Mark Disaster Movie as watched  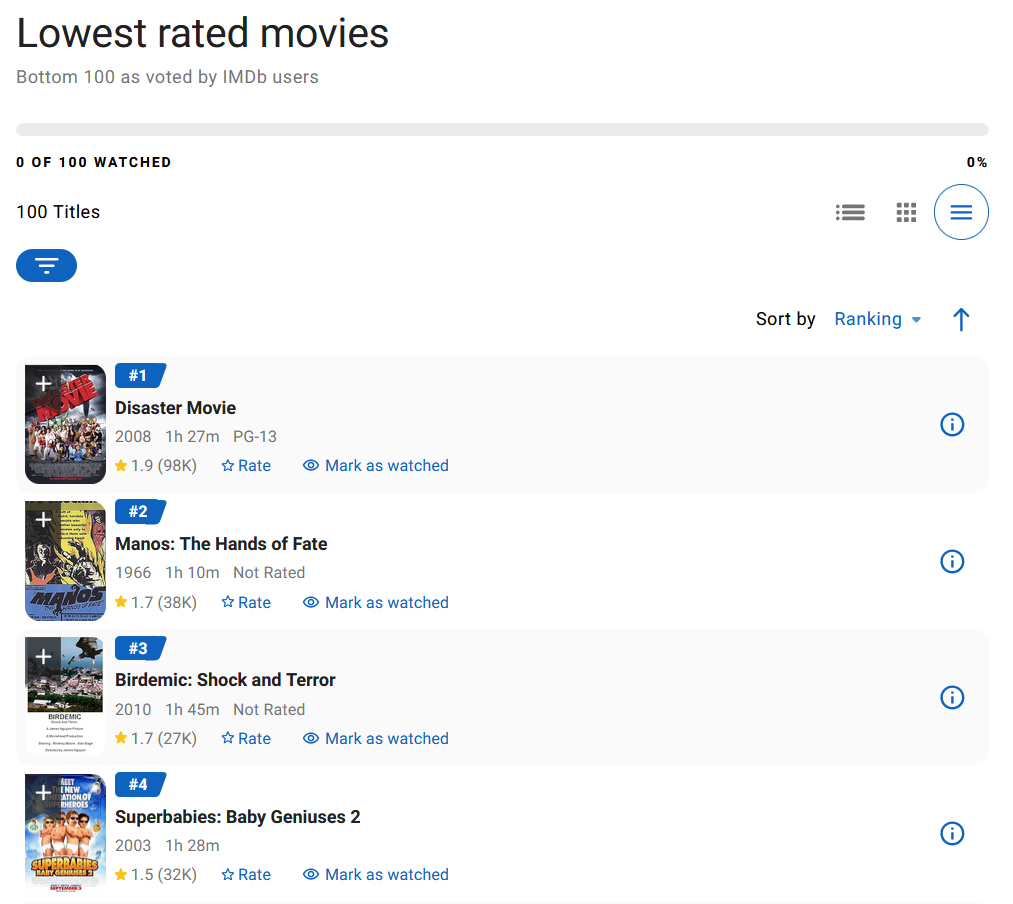click(376, 466)
